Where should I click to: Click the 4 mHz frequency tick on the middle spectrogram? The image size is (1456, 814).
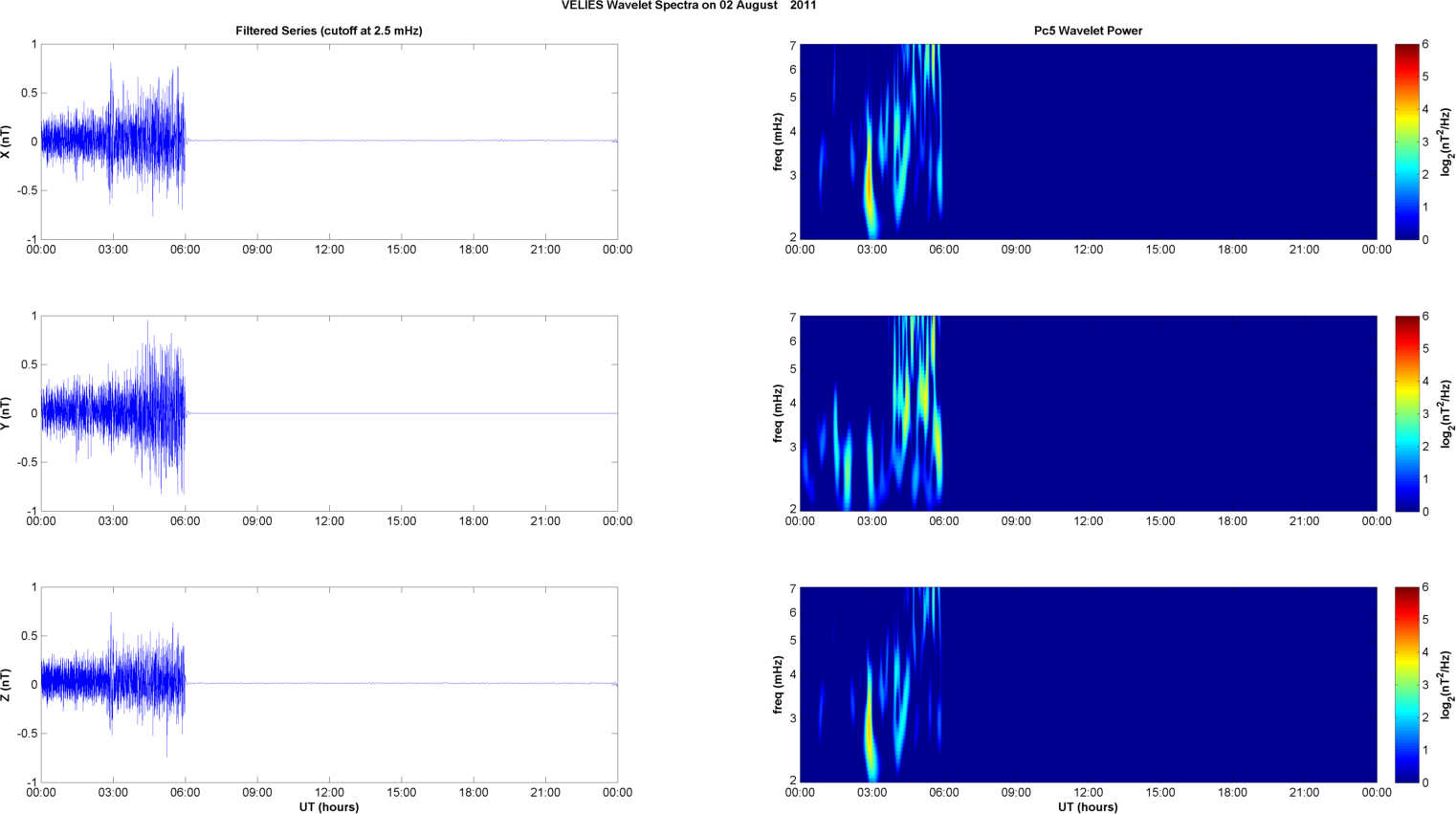coord(793,404)
